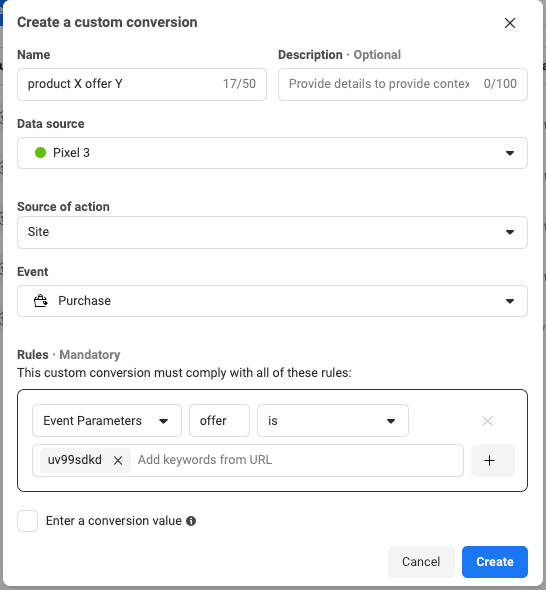The image size is (546, 590).
Task: Click the Purchase shopping bag icon
Action: (41, 301)
